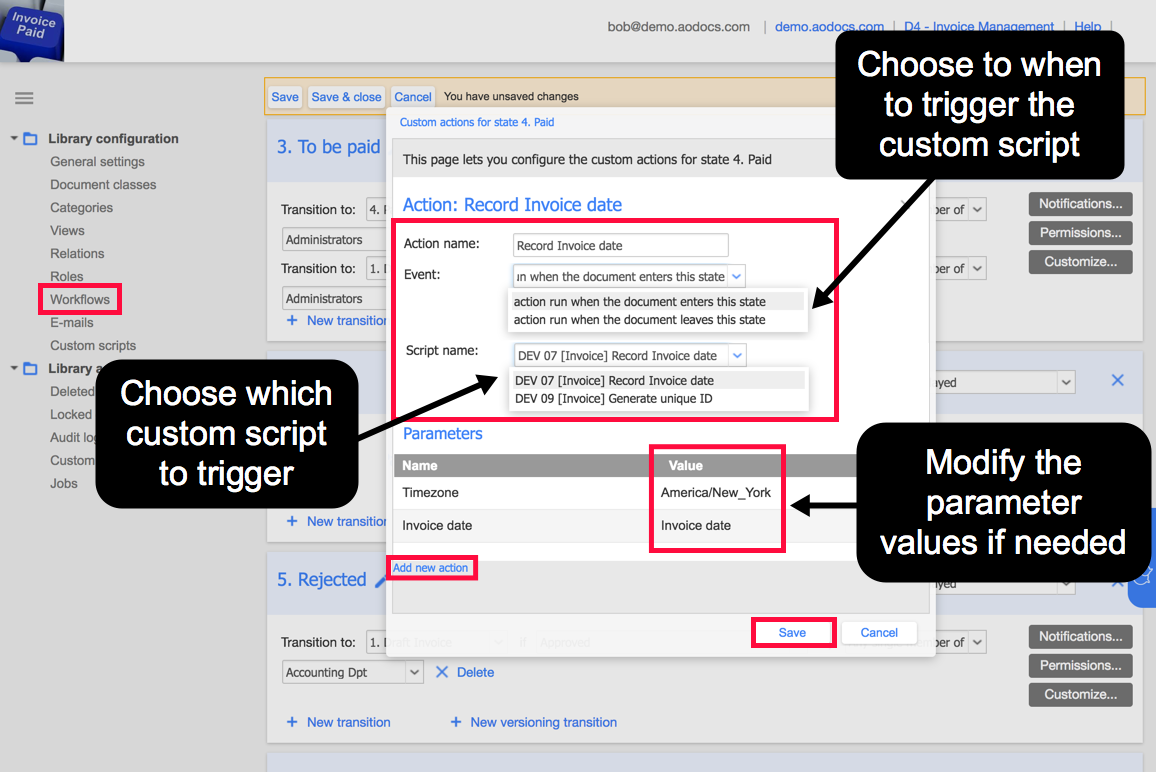Click the X icon beside Delete

click(442, 672)
